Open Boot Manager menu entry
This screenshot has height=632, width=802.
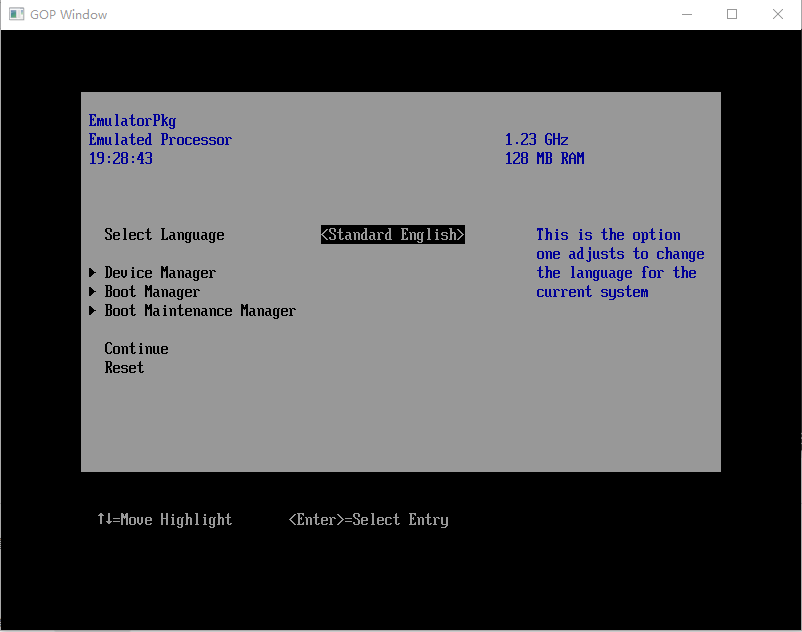[x=152, y=291]
